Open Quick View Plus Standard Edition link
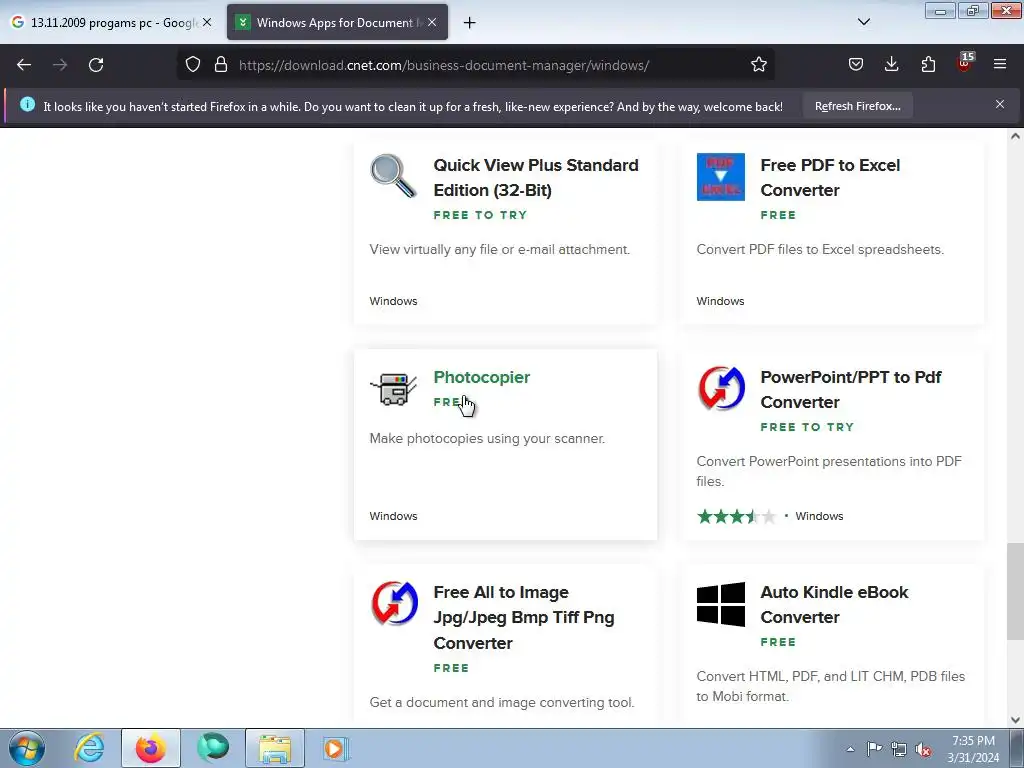The height and width of the screenshot is (768, 1024). 536,178
